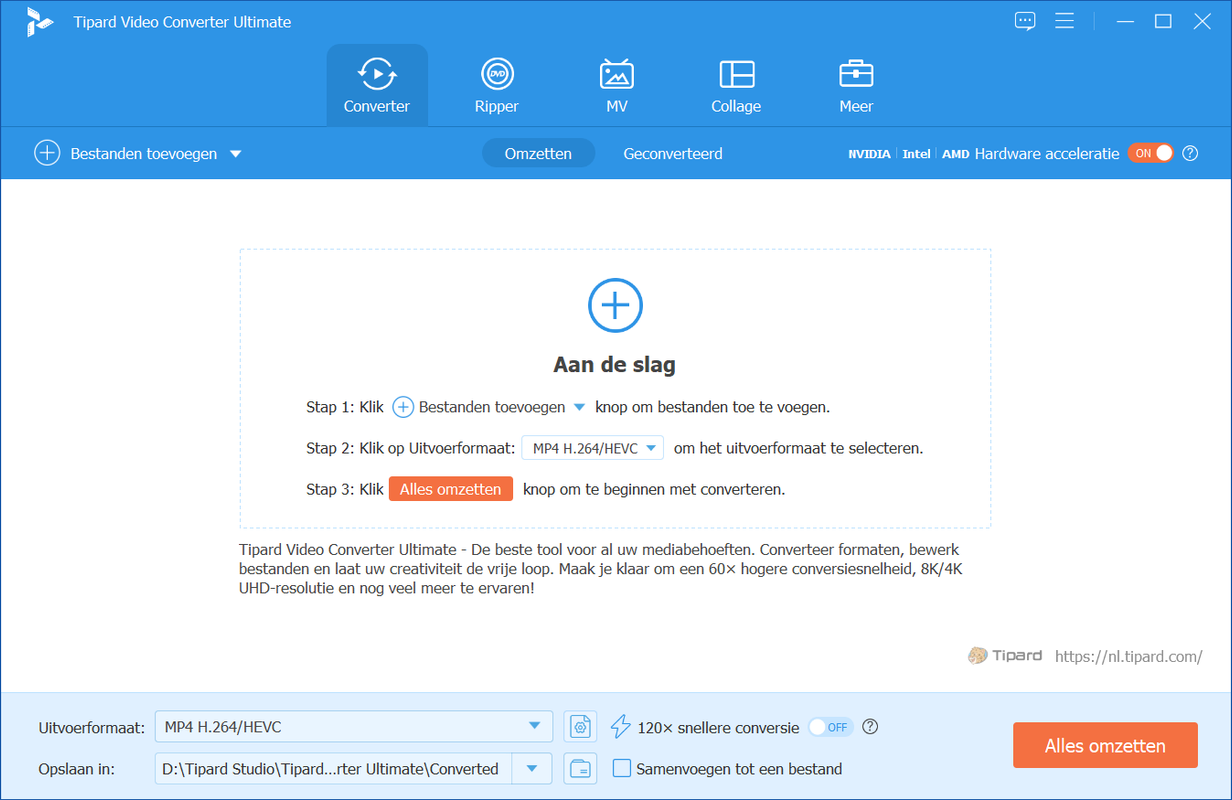This screenshot has height=800, width=1232.
Task: Click the Intel label
Action: pos(916,154)
